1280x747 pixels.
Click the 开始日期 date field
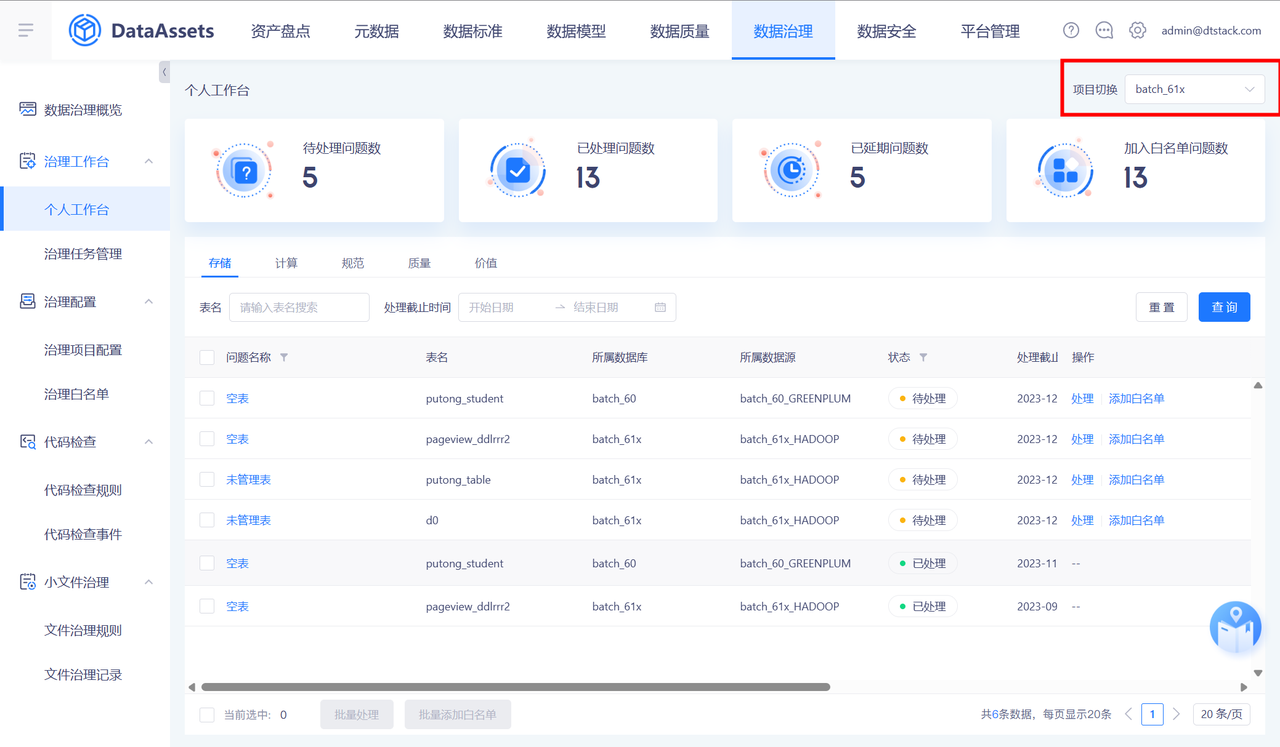pyautogui.click(x=505, y=307)
